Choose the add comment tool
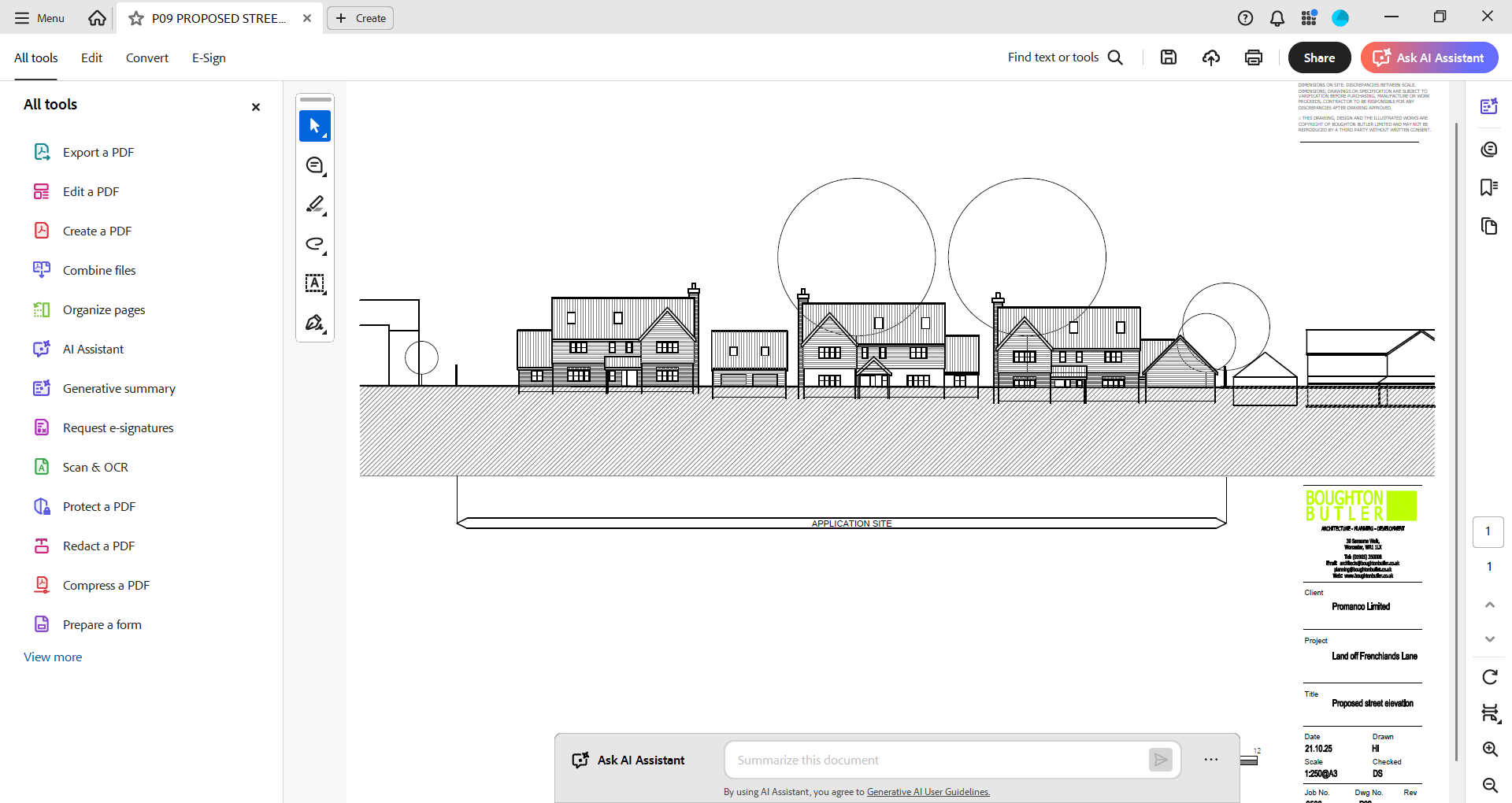1512x803 pixels. click(315, 165)
